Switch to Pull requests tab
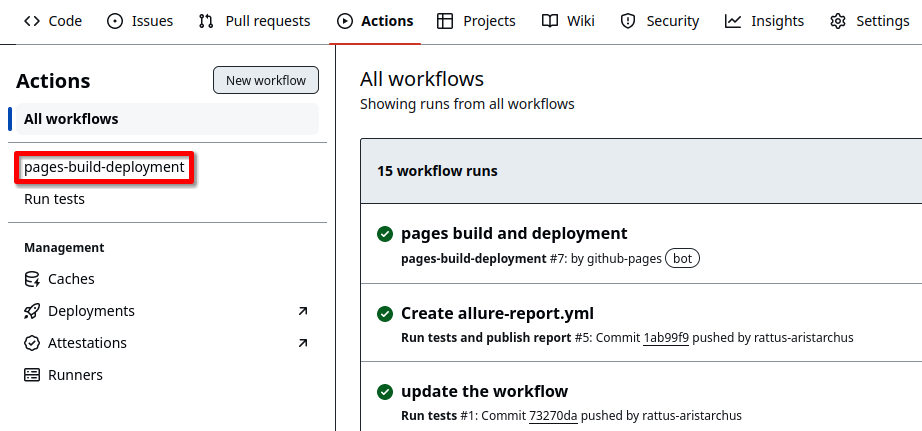This screenshot has width=922, height=431. point(255,21)
